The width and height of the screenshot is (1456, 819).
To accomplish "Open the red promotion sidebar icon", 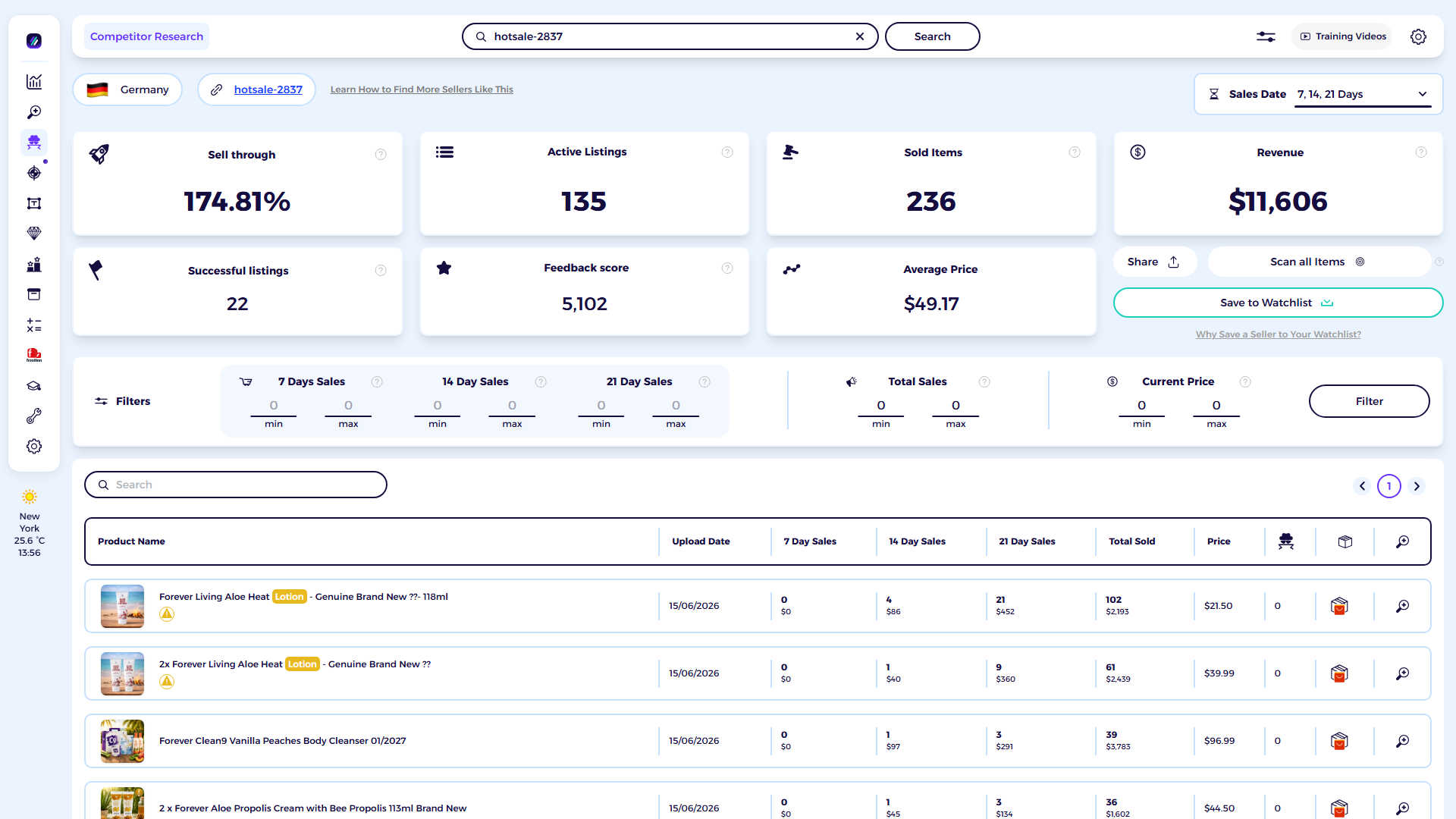I will tap(34, 356).
